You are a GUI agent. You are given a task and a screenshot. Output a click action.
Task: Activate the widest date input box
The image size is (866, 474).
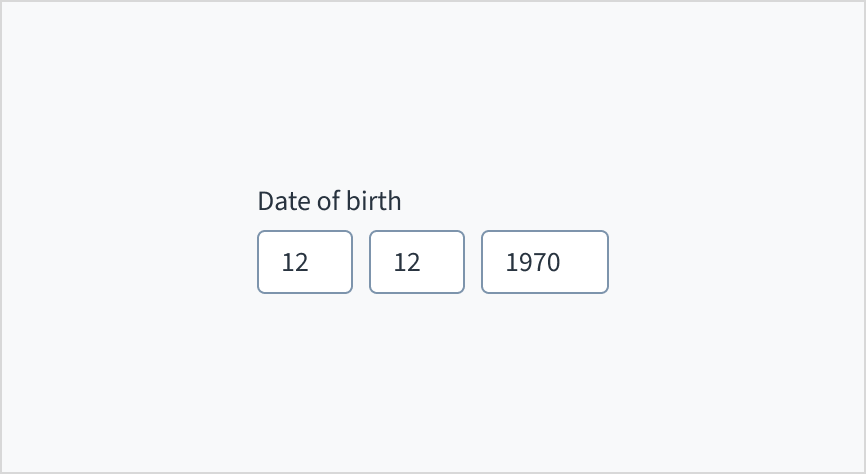point(545,262)
